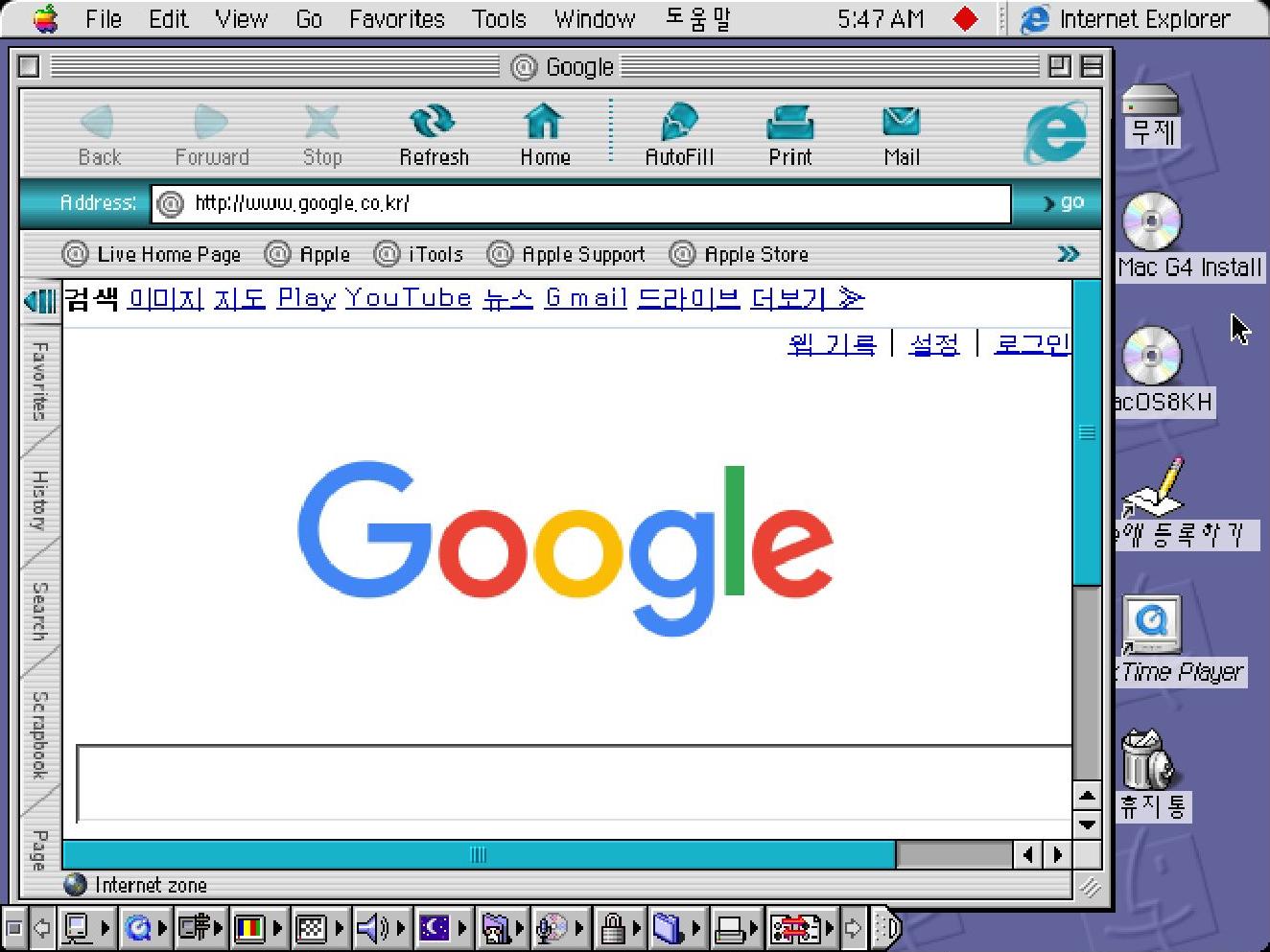Click the 더보기 link
Image resolution: width=1270 pixels, height=952 pixels.
(807, 299)
